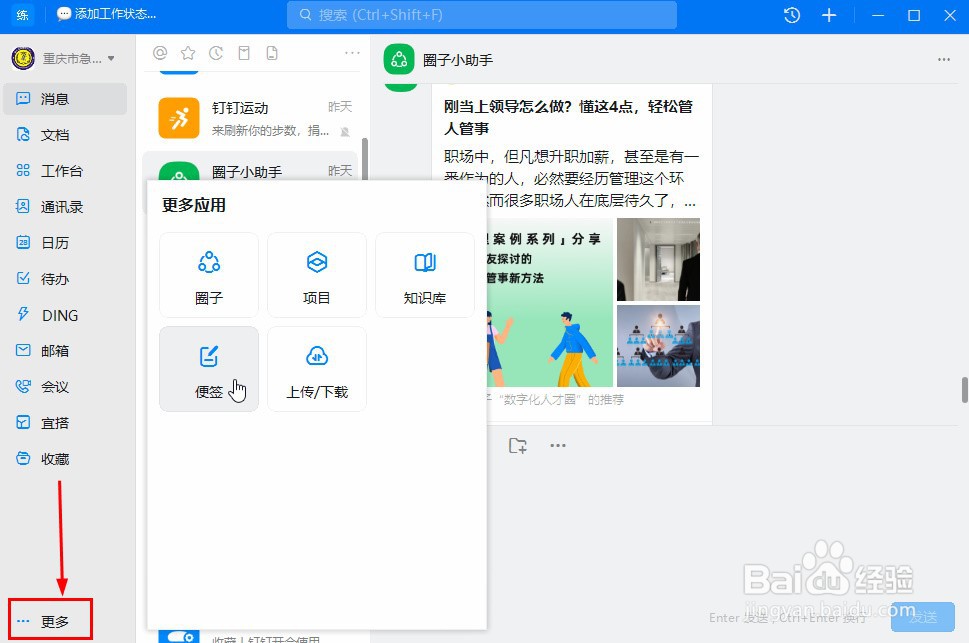Screen dimensions: 969x643
Task: Open 日历 calendar in the sidebar
Action: pos(65,243)
